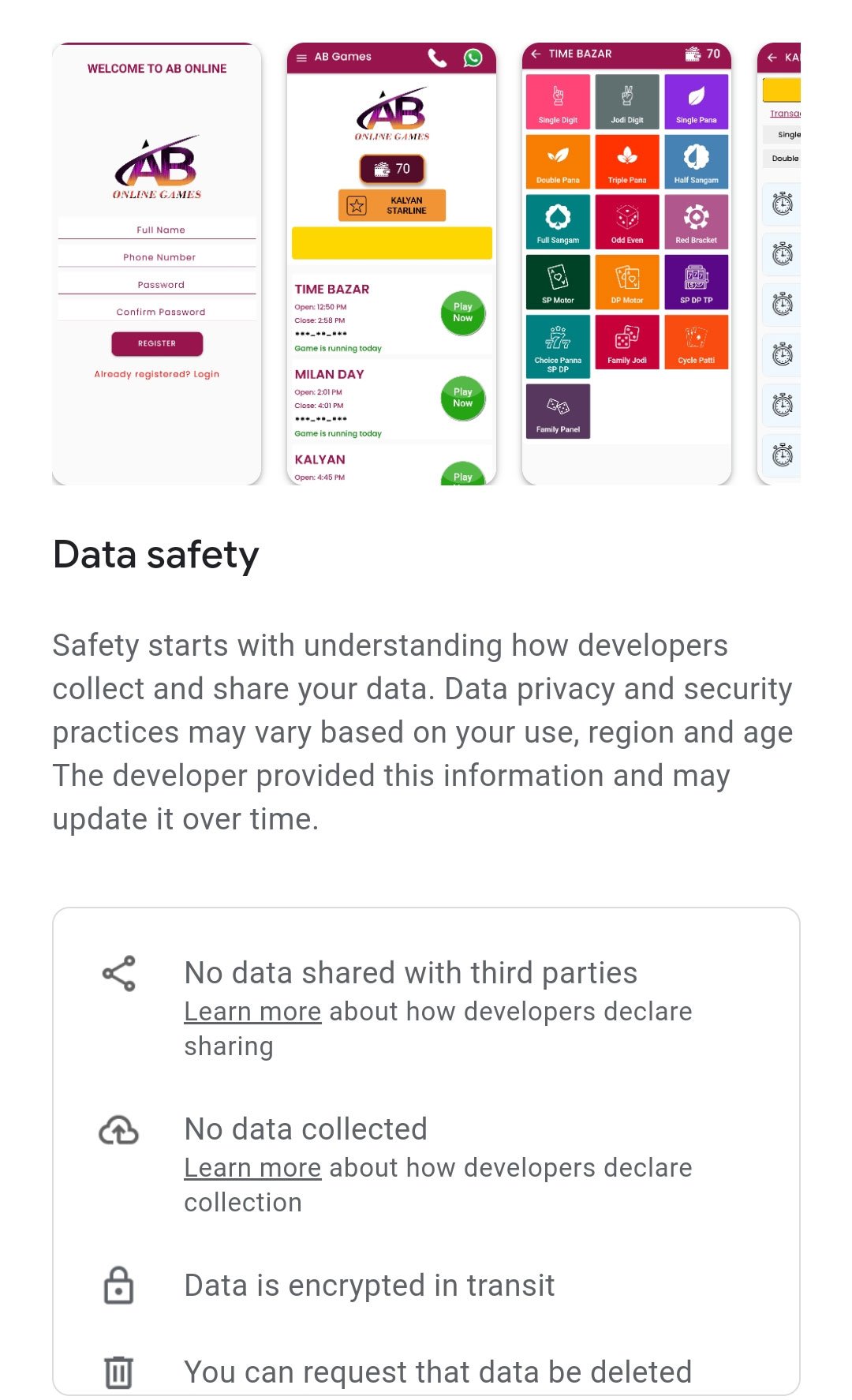Click the Already registered? Login link
852x1400 pixels.
click(x=157, y=374)
